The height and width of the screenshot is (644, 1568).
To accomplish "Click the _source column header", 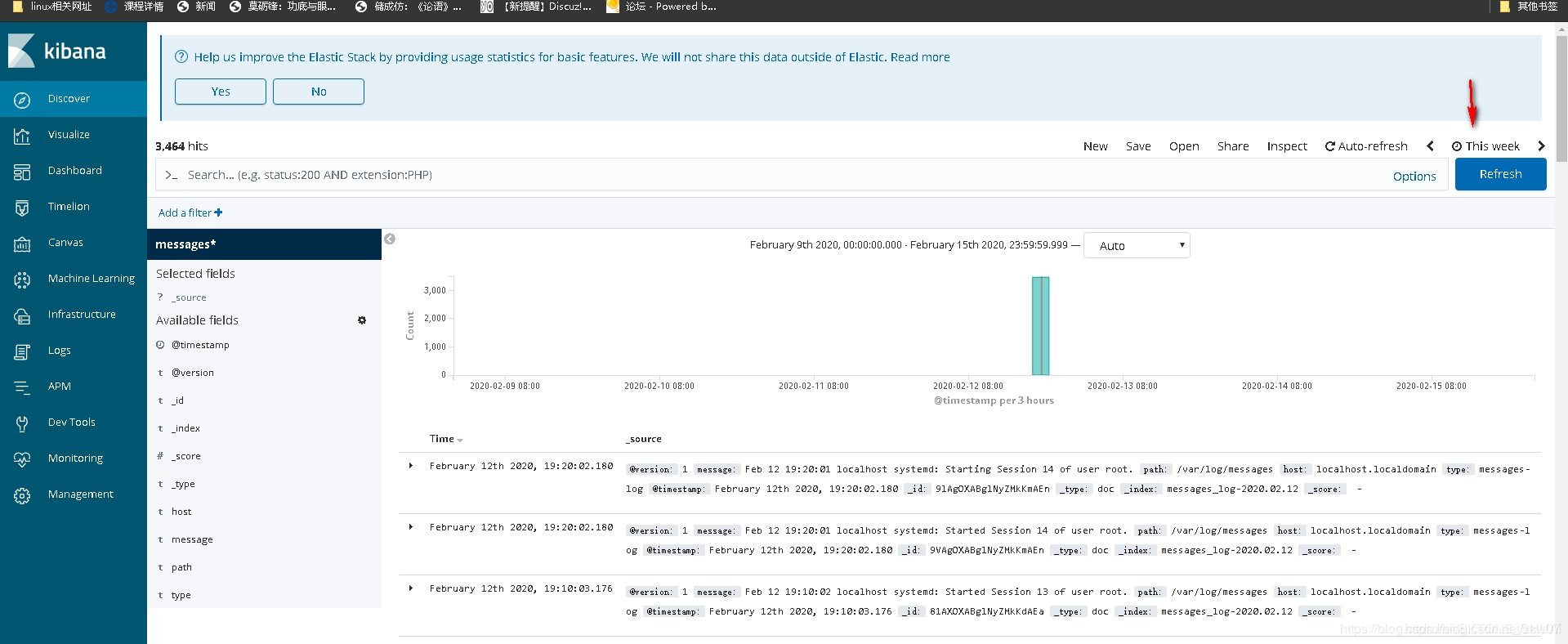I will [x=644, y=439].
